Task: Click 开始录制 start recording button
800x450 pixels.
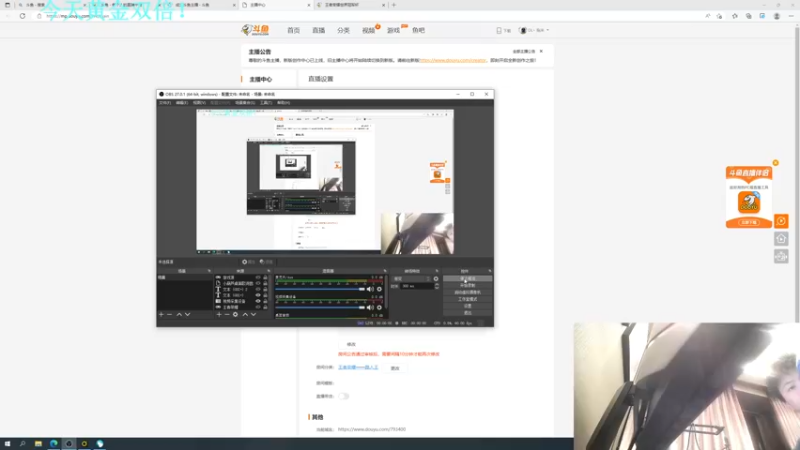Action: tap(467, 286)
